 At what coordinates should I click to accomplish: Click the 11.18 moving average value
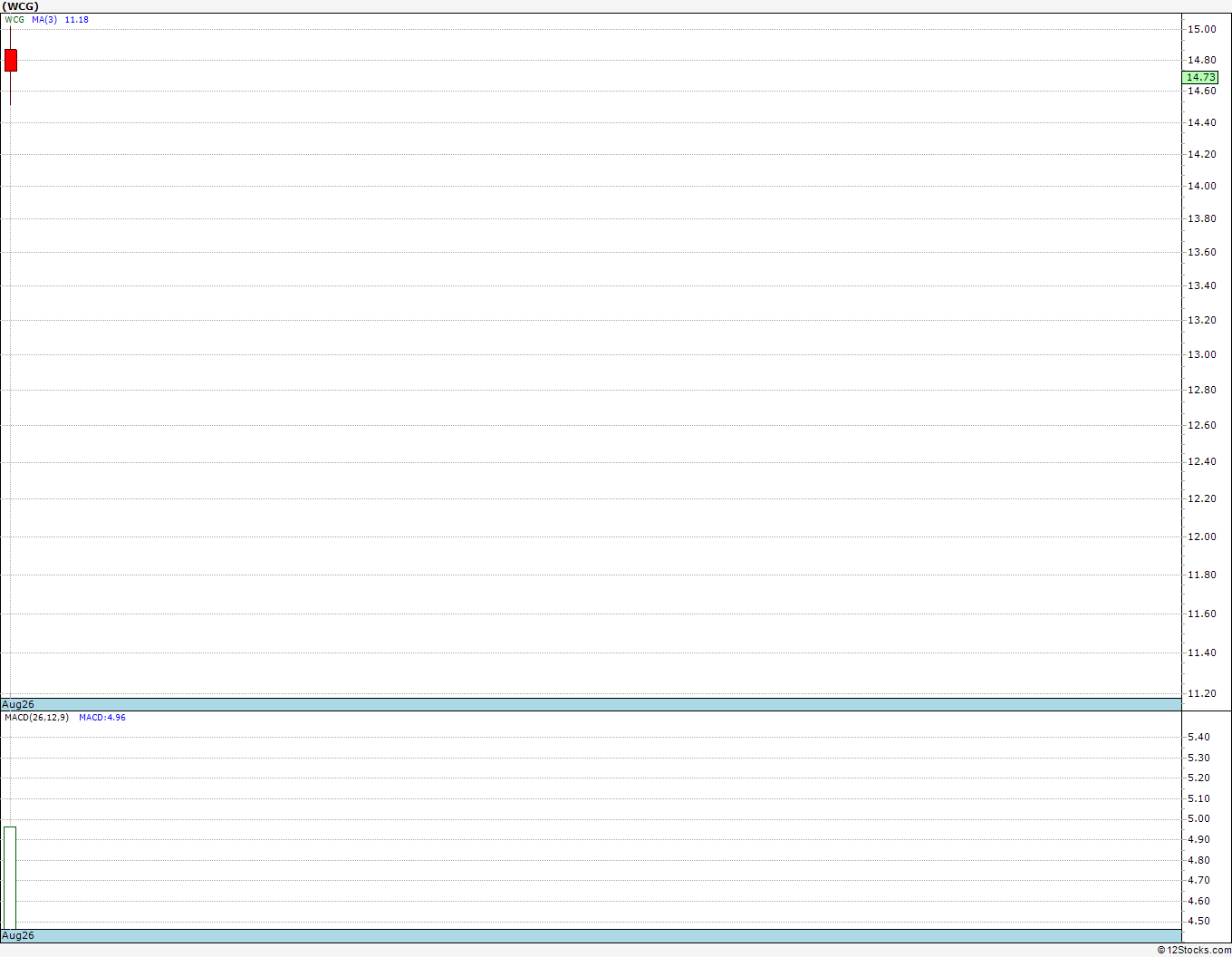click(77, 19)
